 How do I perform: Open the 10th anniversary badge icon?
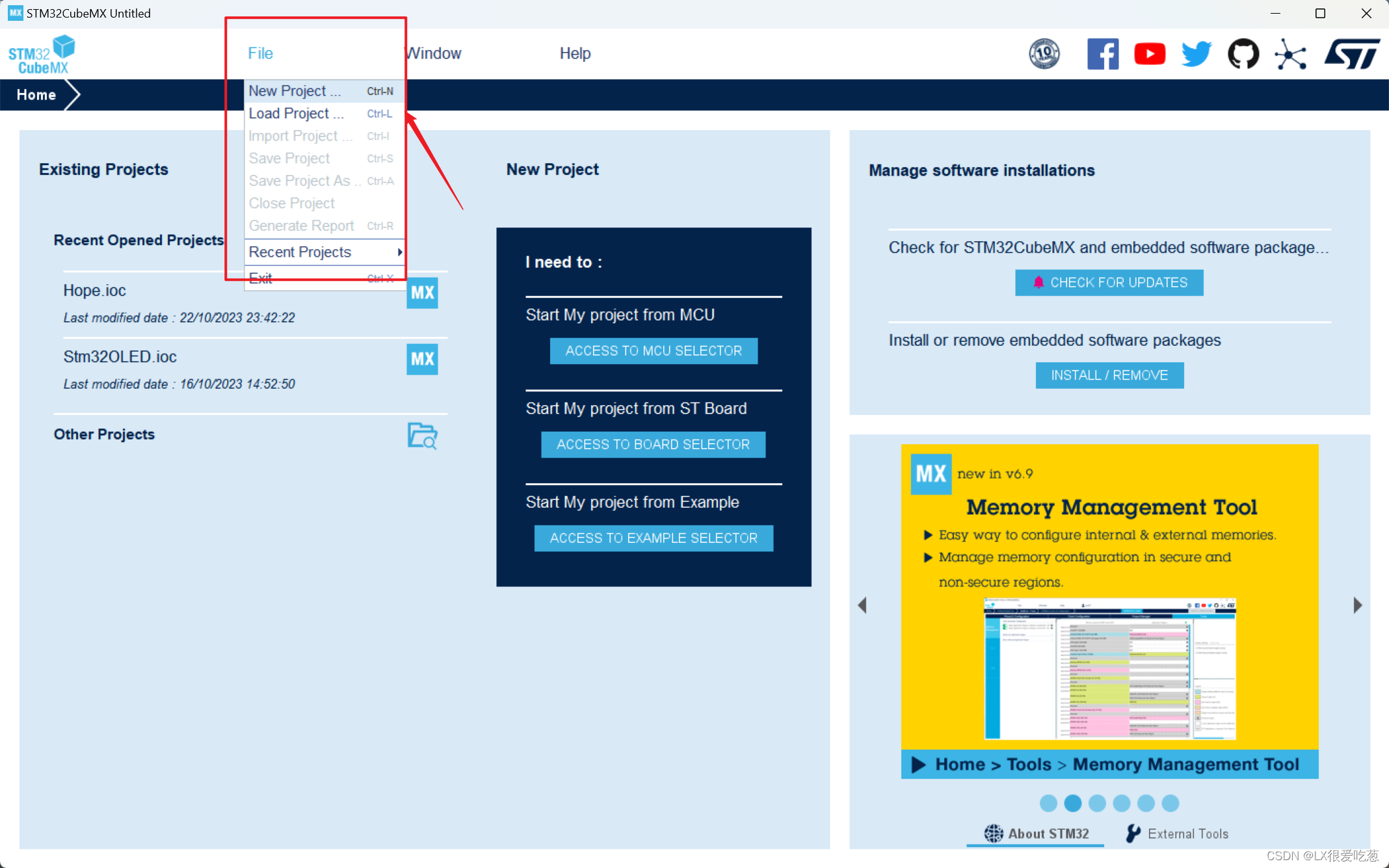(1044, 54)
